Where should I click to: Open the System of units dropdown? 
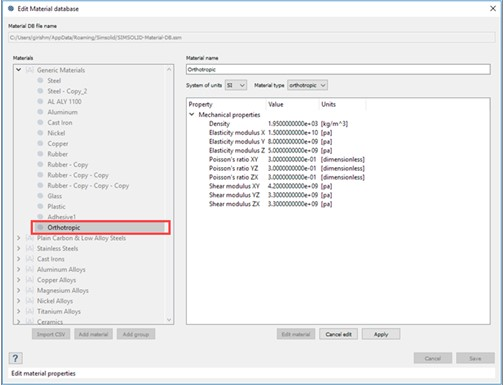[x=236, y=85]
